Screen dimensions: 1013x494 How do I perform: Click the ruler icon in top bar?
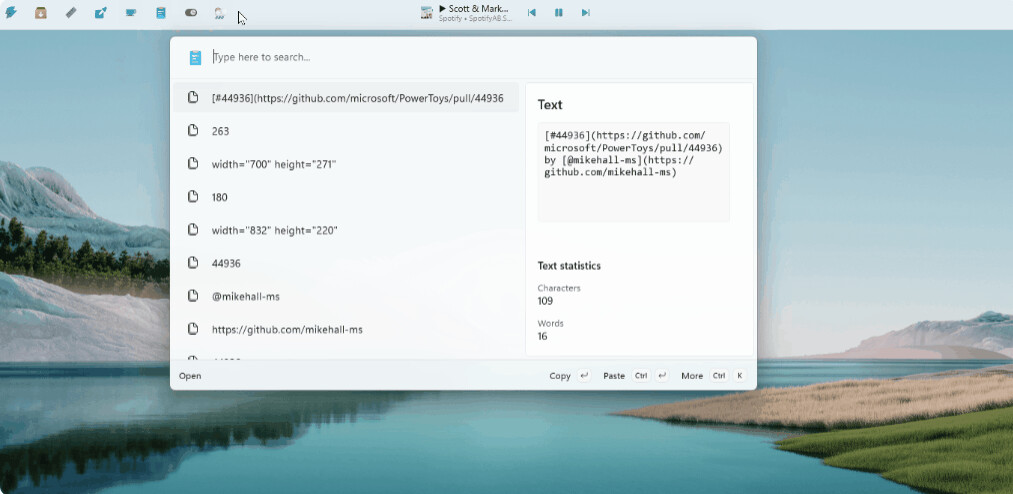click(x=71, y=13)
